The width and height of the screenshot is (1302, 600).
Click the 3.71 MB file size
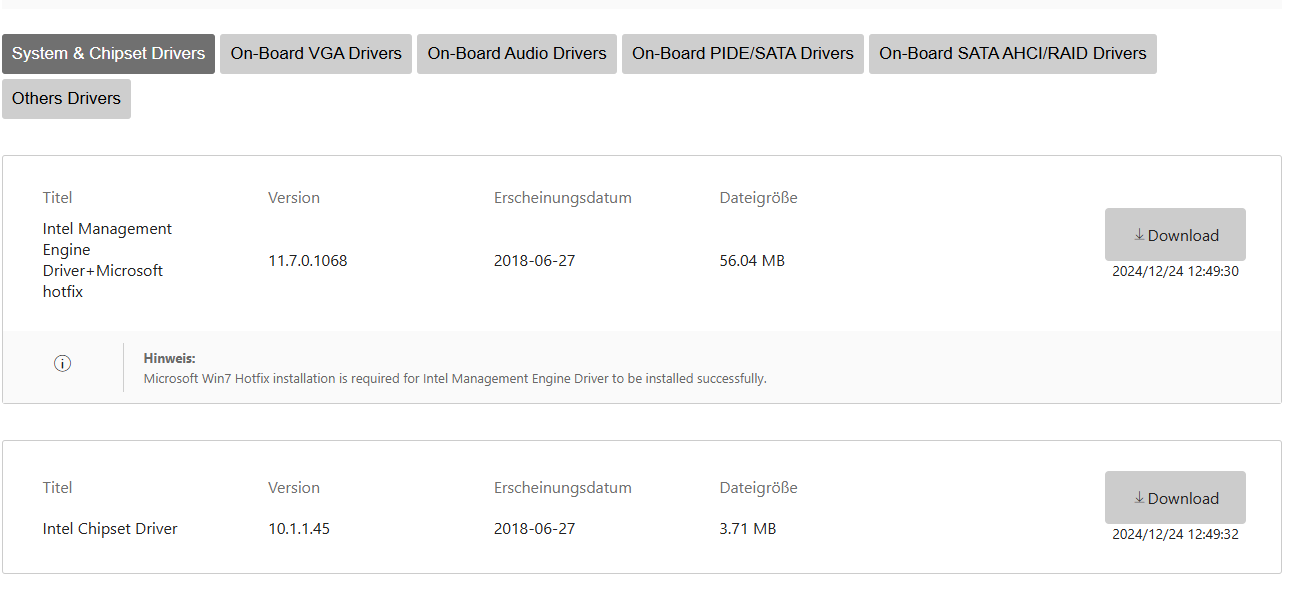tap(748, 529)
